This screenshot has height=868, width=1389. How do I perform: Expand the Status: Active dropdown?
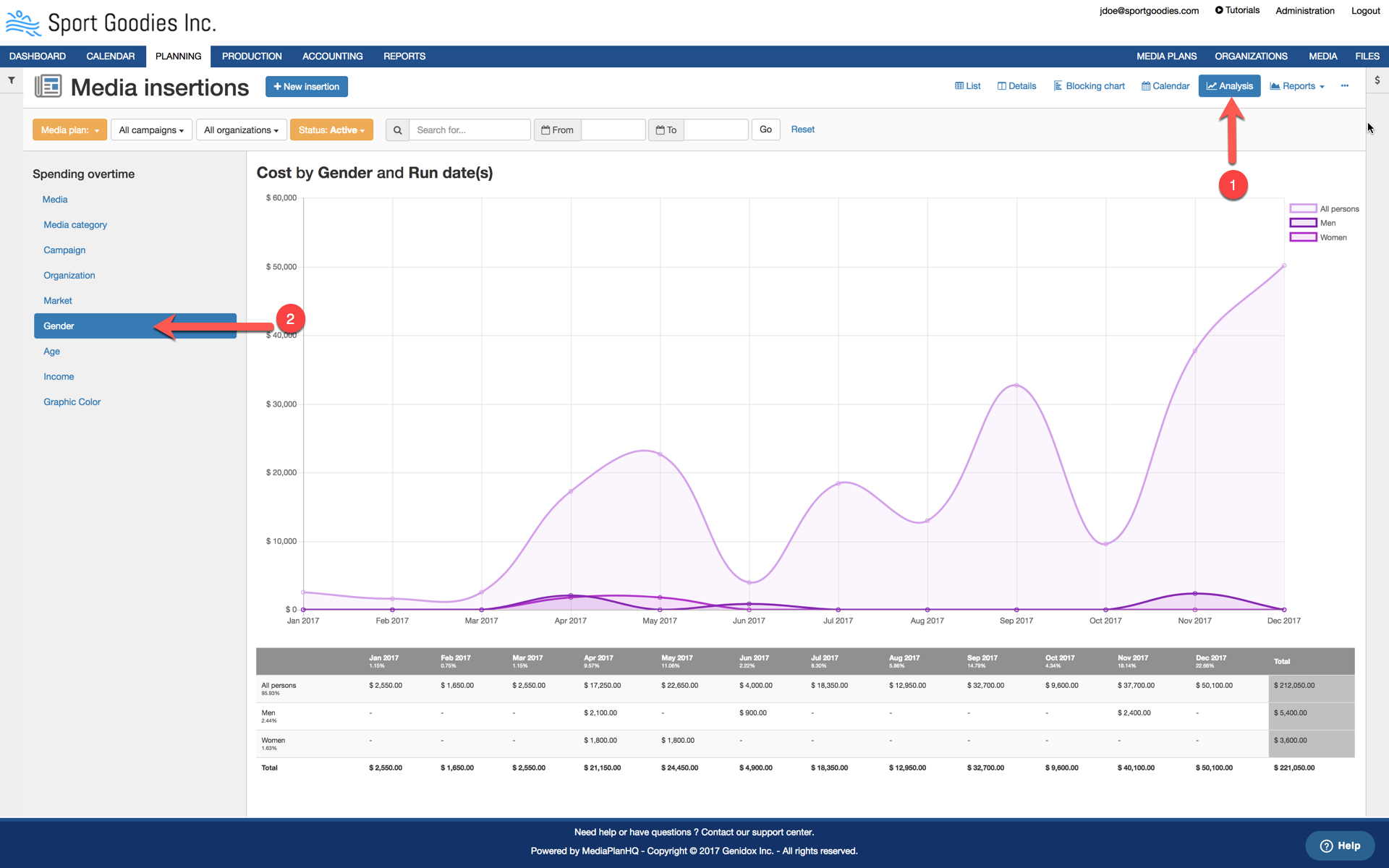(331, 130)
